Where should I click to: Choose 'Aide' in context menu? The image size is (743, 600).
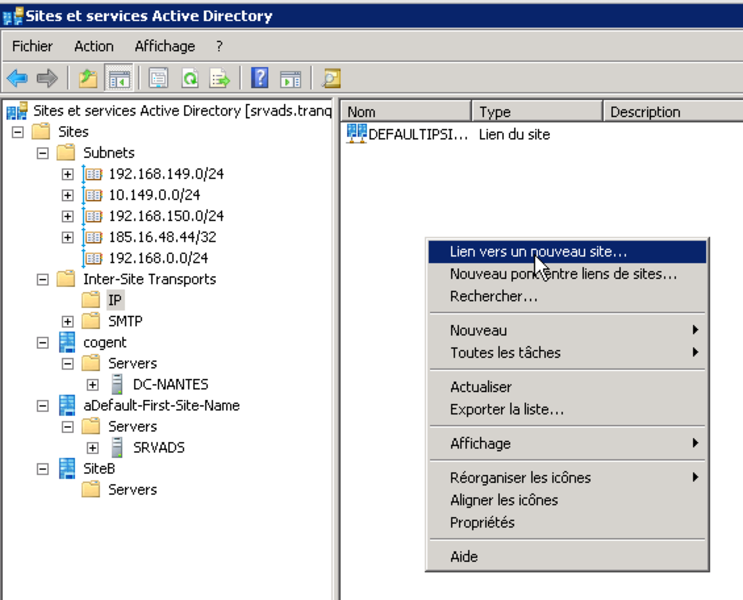click(x=567, y=556)
